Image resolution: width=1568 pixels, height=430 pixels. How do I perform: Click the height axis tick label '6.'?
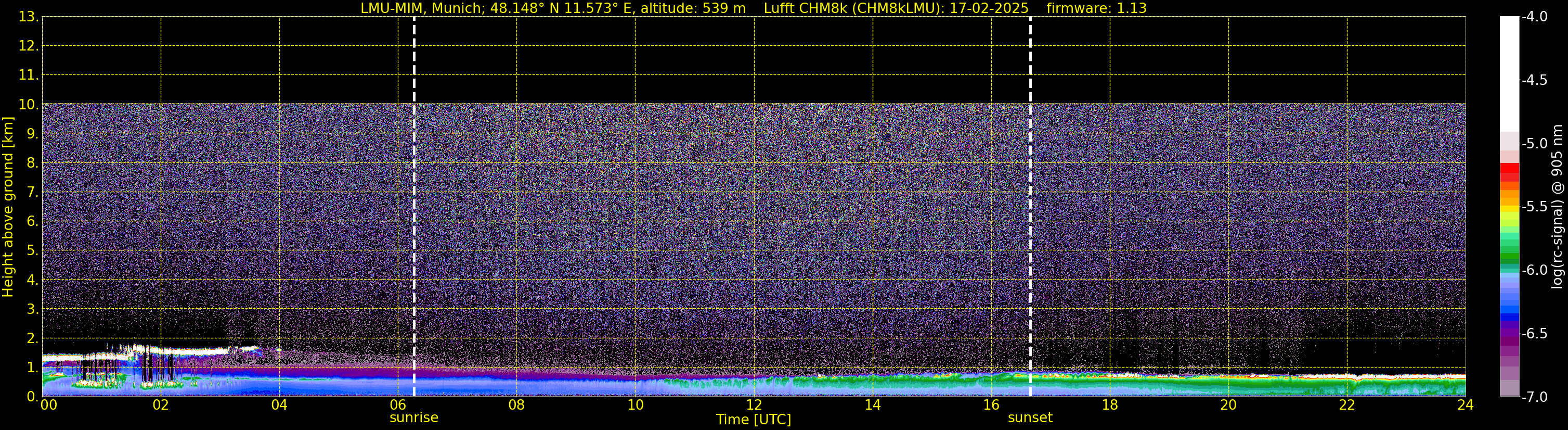tap(33, 222)
